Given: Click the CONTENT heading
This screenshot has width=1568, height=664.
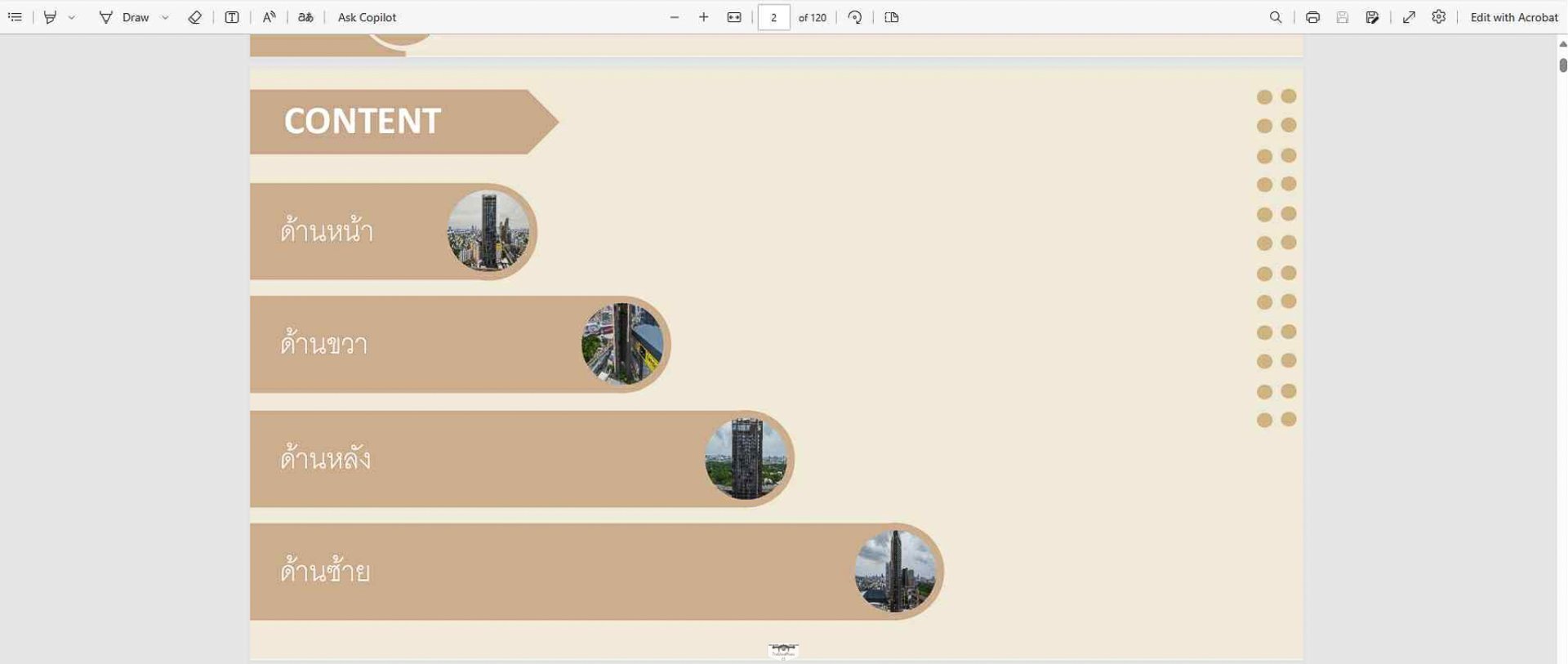Looking at the screenshot, I should tap(363, 121).
